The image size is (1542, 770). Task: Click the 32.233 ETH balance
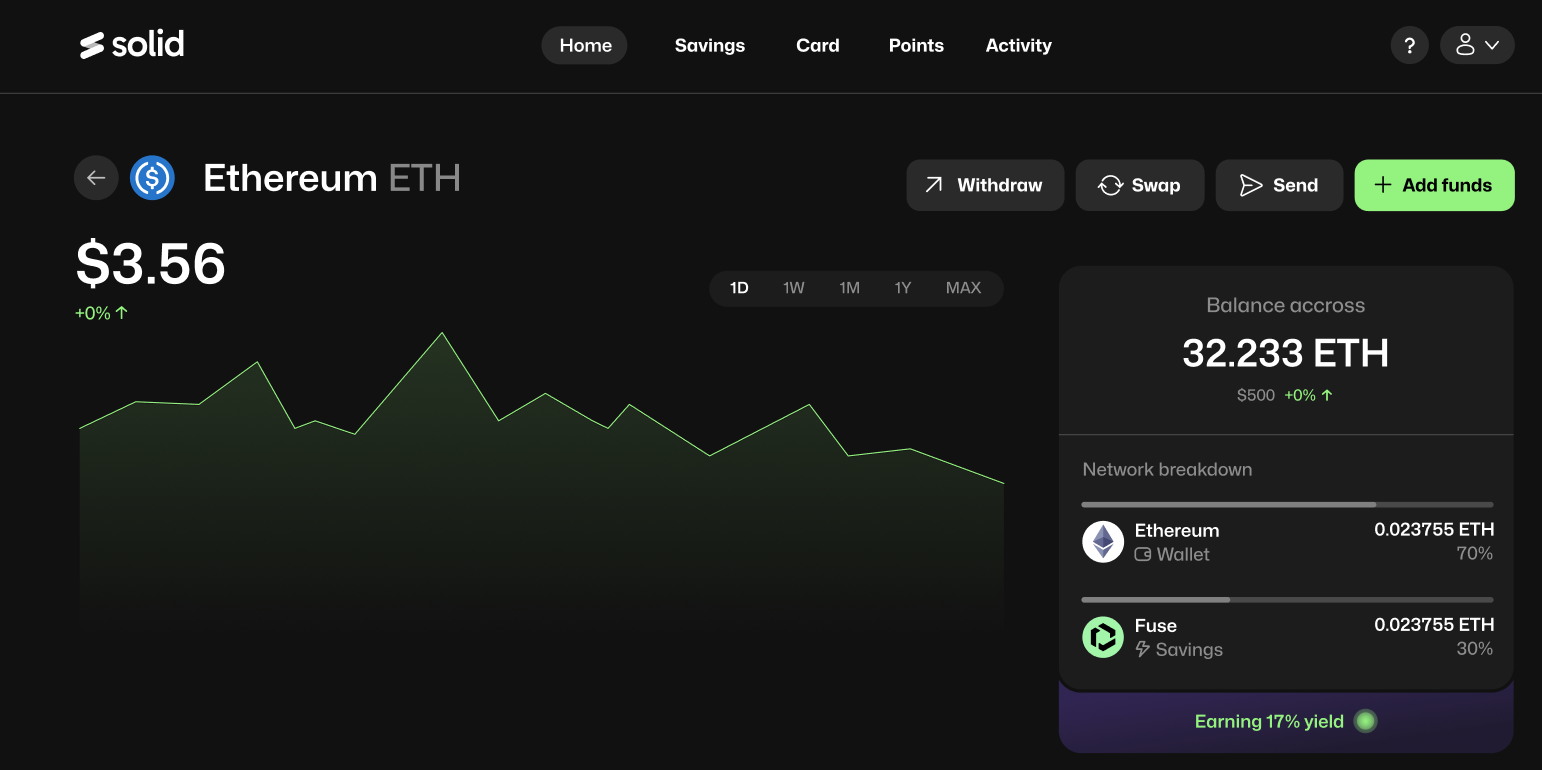(1286, 353)
